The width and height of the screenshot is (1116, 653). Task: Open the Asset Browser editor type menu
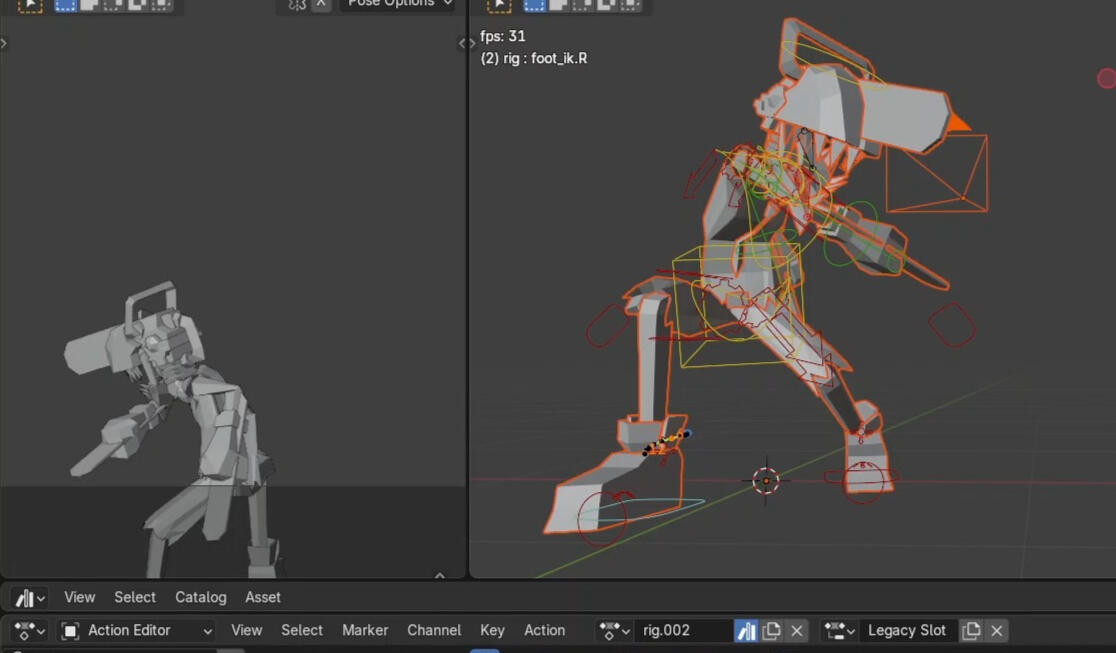pyautogui.click(x=28, y=598)
